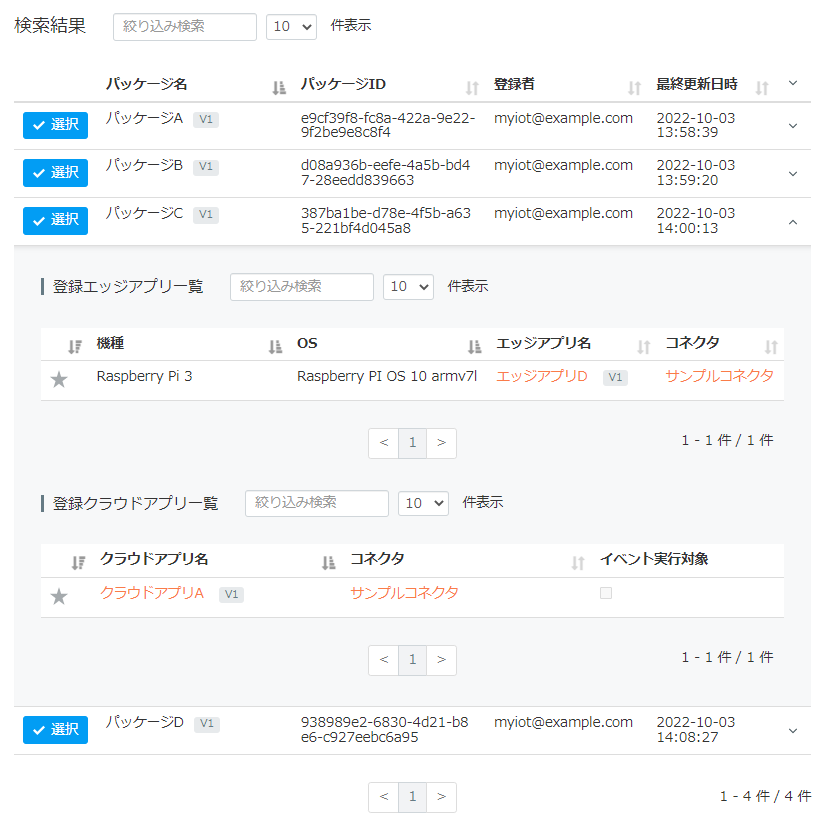Sort edge app list by 機種 column
The width and height of the screenshot is (826, 826).
(x=275, y=347)
